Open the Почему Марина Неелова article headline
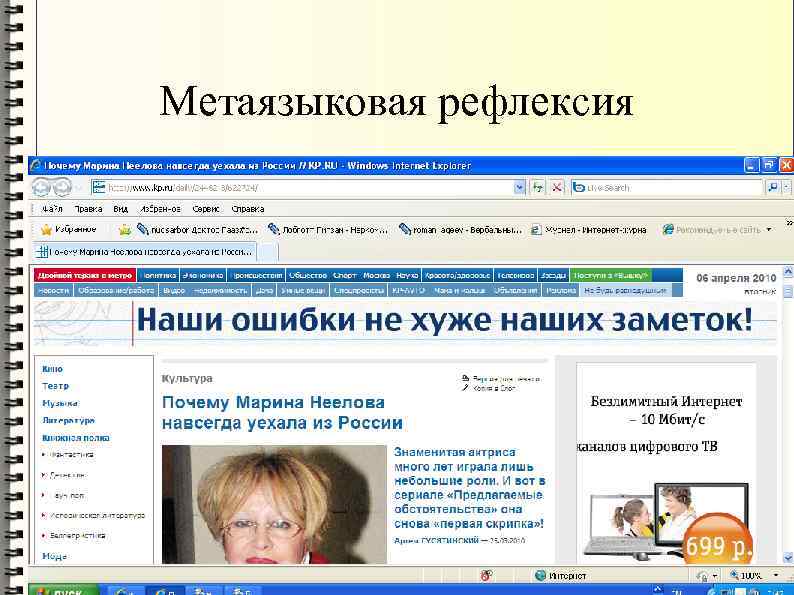Viewport: 794px width, 595px height. coord(282,413)
